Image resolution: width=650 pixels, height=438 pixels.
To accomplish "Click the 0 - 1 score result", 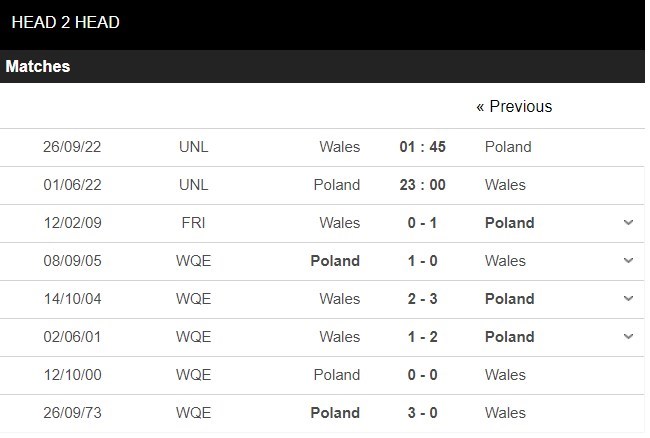I will 422,223.
